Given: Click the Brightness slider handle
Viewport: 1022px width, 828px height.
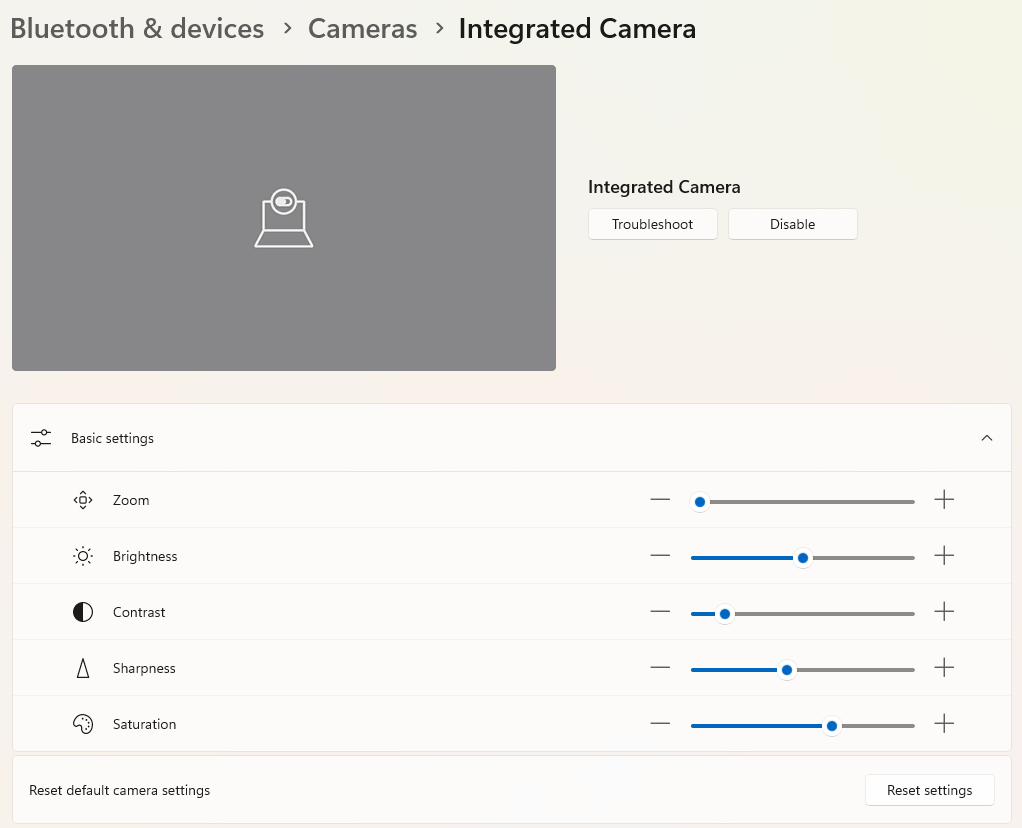Looking at the screenshot, I should (x=802, y=557).
